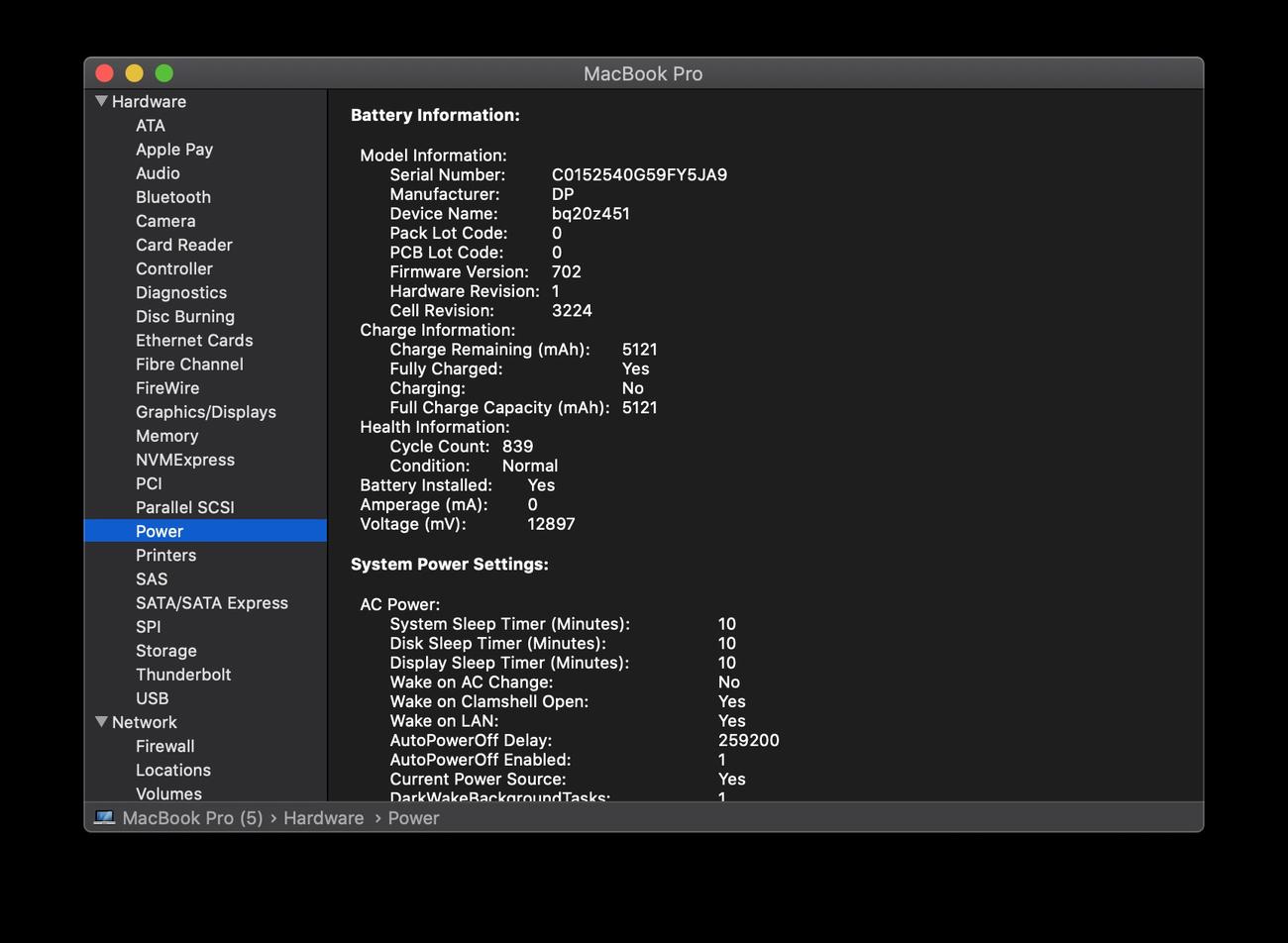Viewport: 1288px width, 943px height.
Task: Click the Charging value No
Action: click(x=633, y=388)
